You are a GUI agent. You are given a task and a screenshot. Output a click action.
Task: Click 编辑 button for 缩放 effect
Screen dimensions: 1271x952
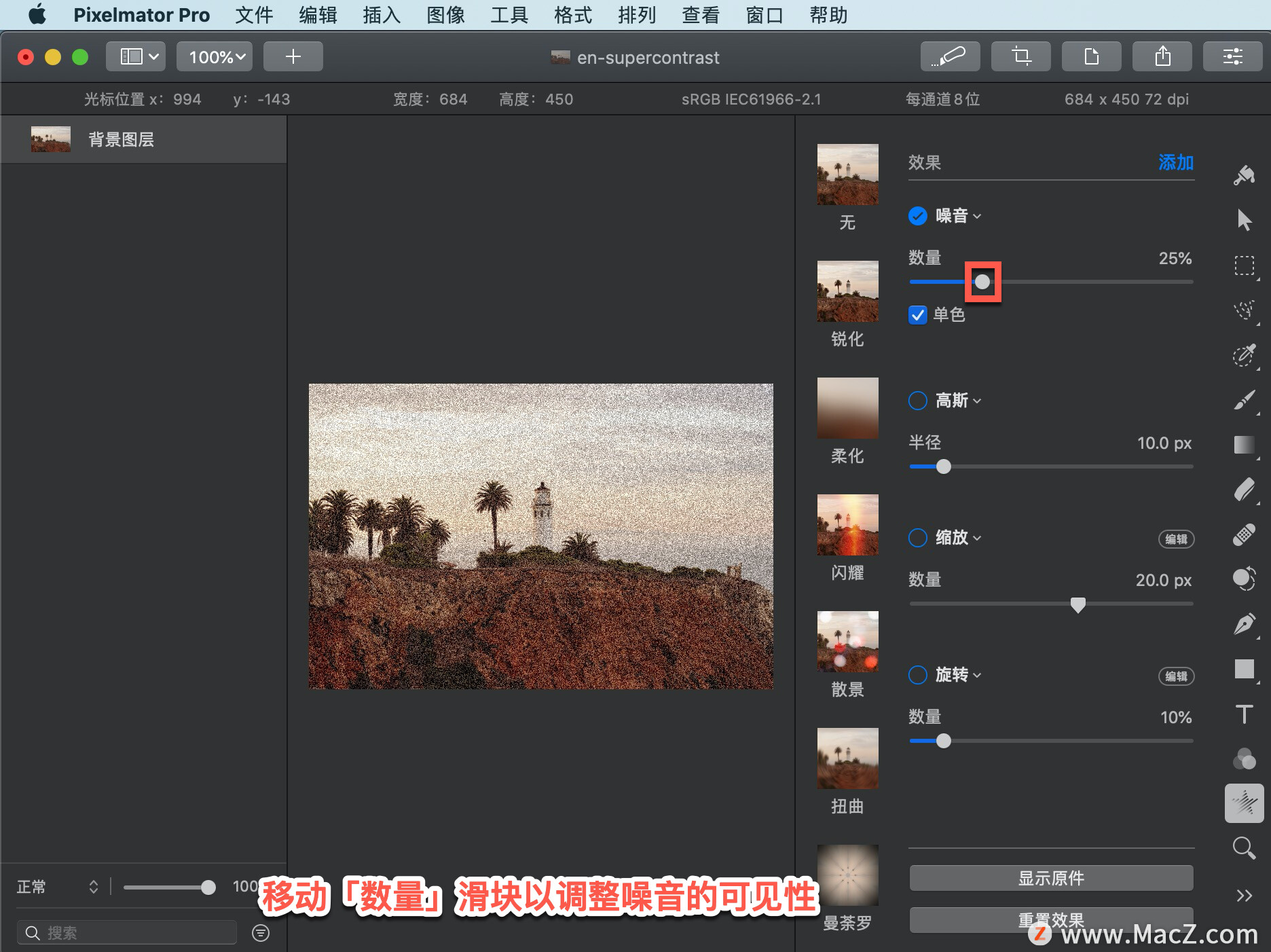pyautogui.click(x=1176, y=539)
